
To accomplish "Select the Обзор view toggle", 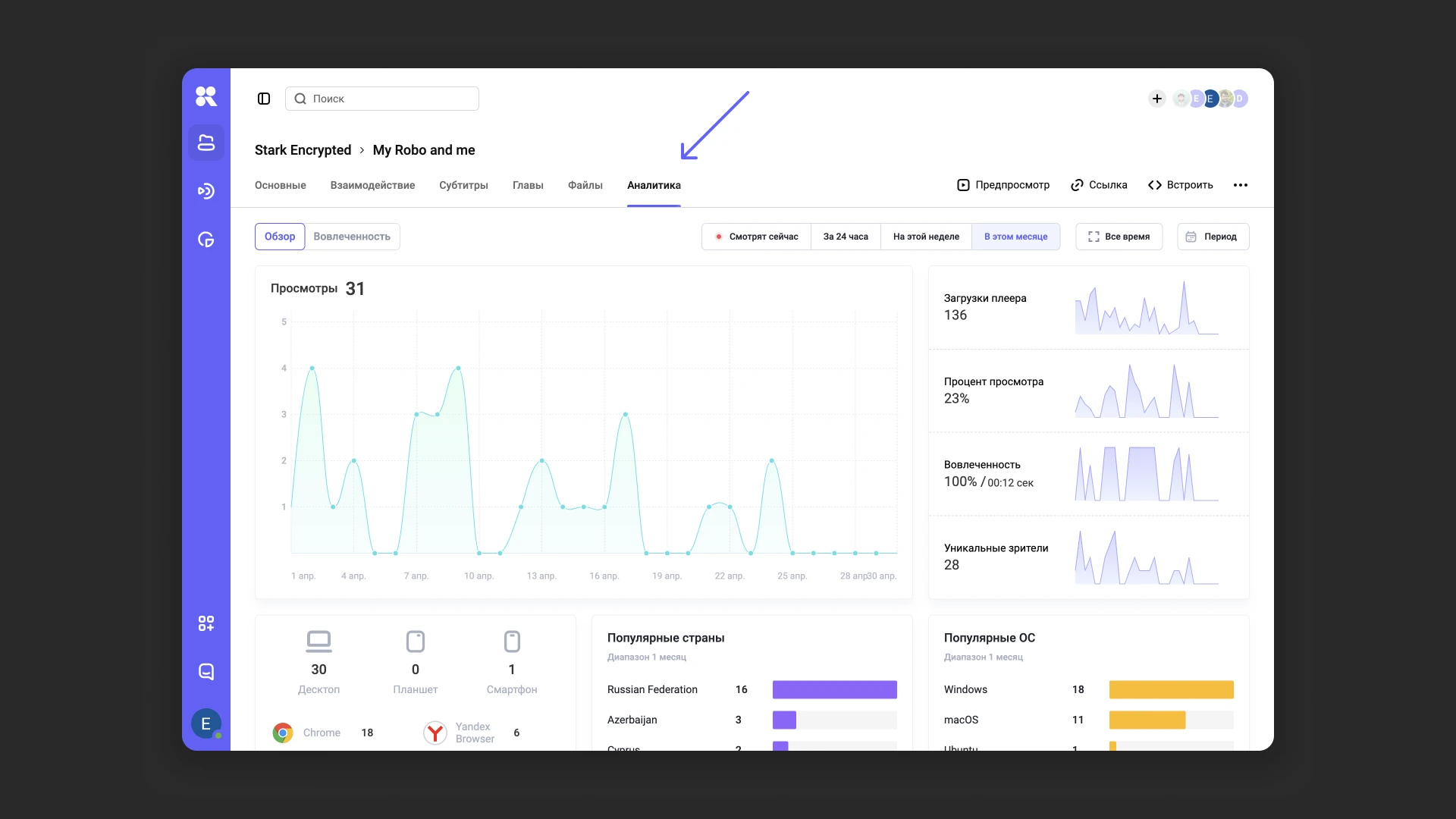I will [280, 237].
